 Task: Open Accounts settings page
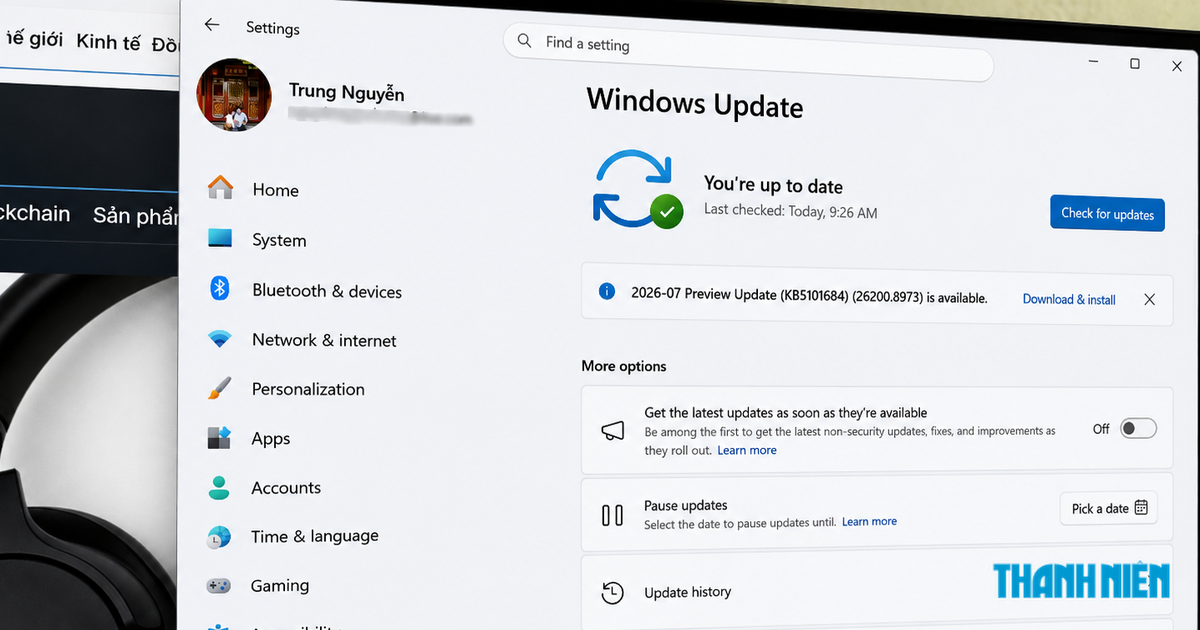[286, 488]
